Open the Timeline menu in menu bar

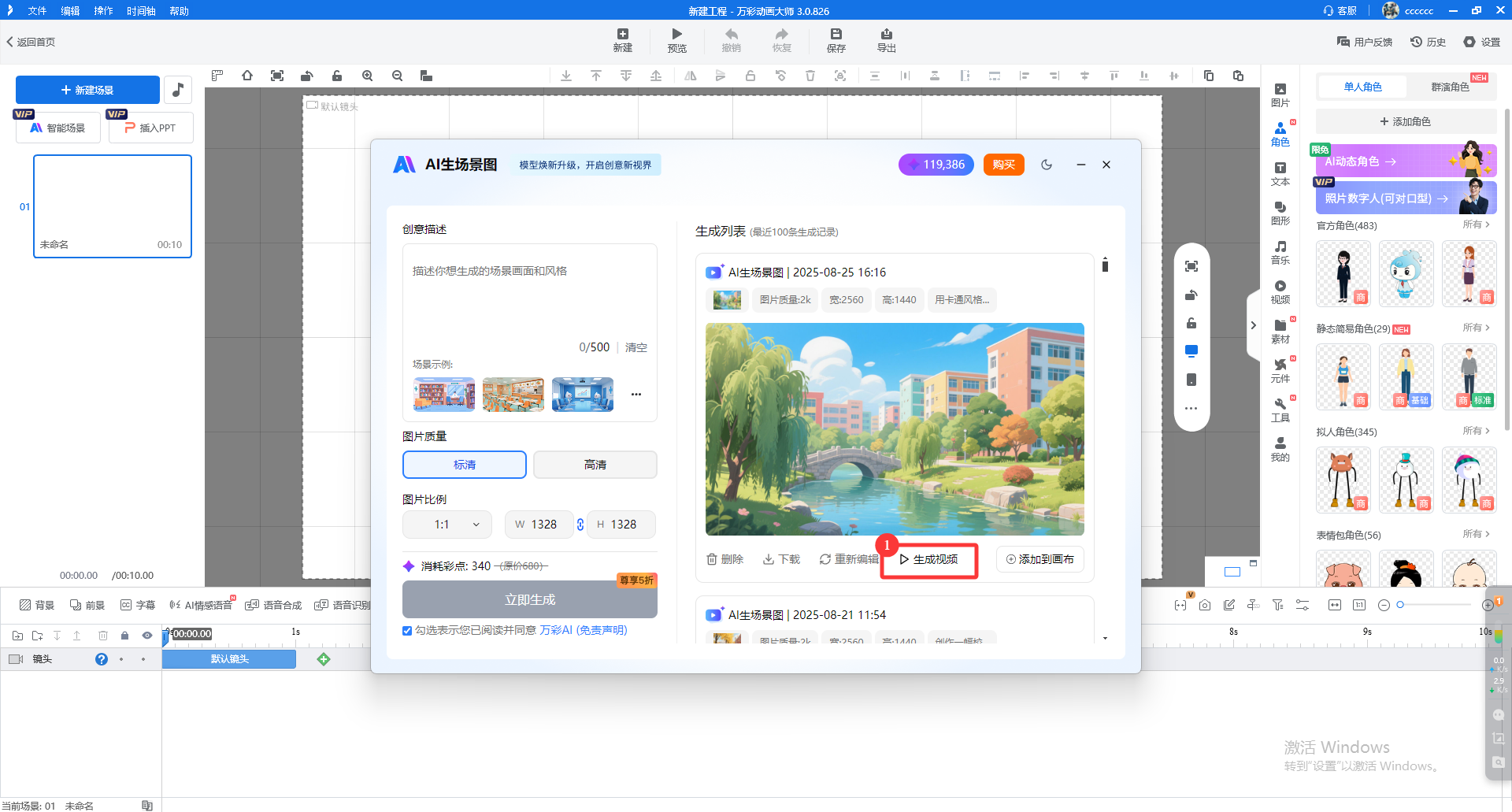point(141,11)
